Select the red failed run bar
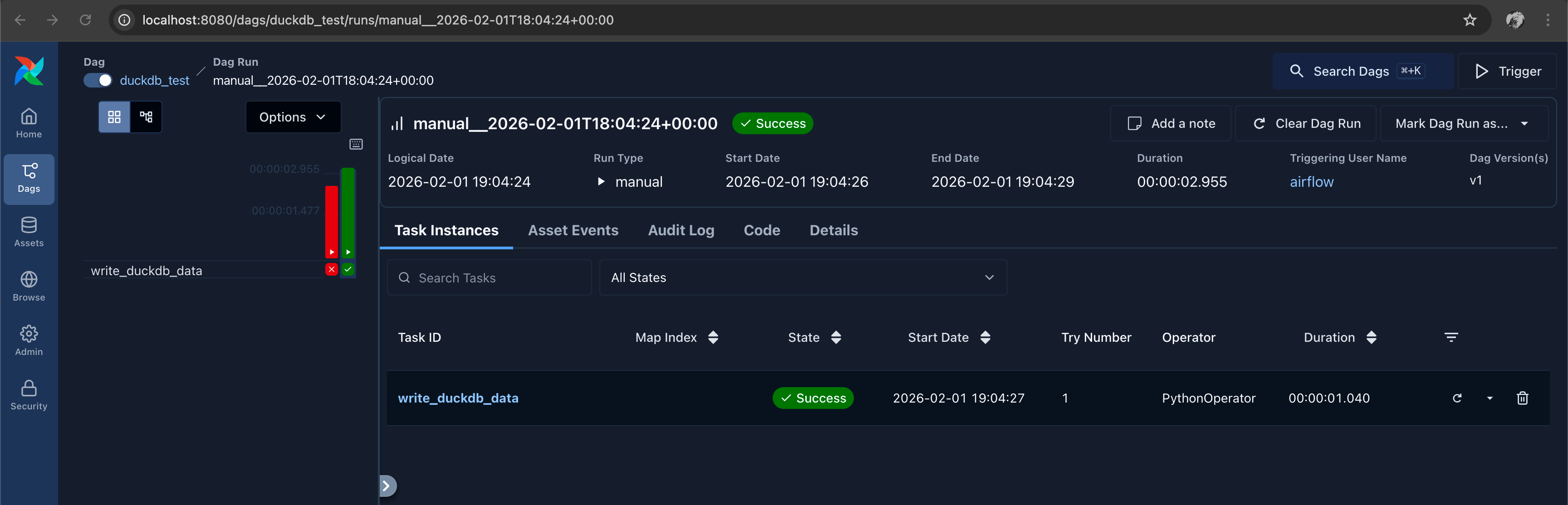 coord(331,222)
